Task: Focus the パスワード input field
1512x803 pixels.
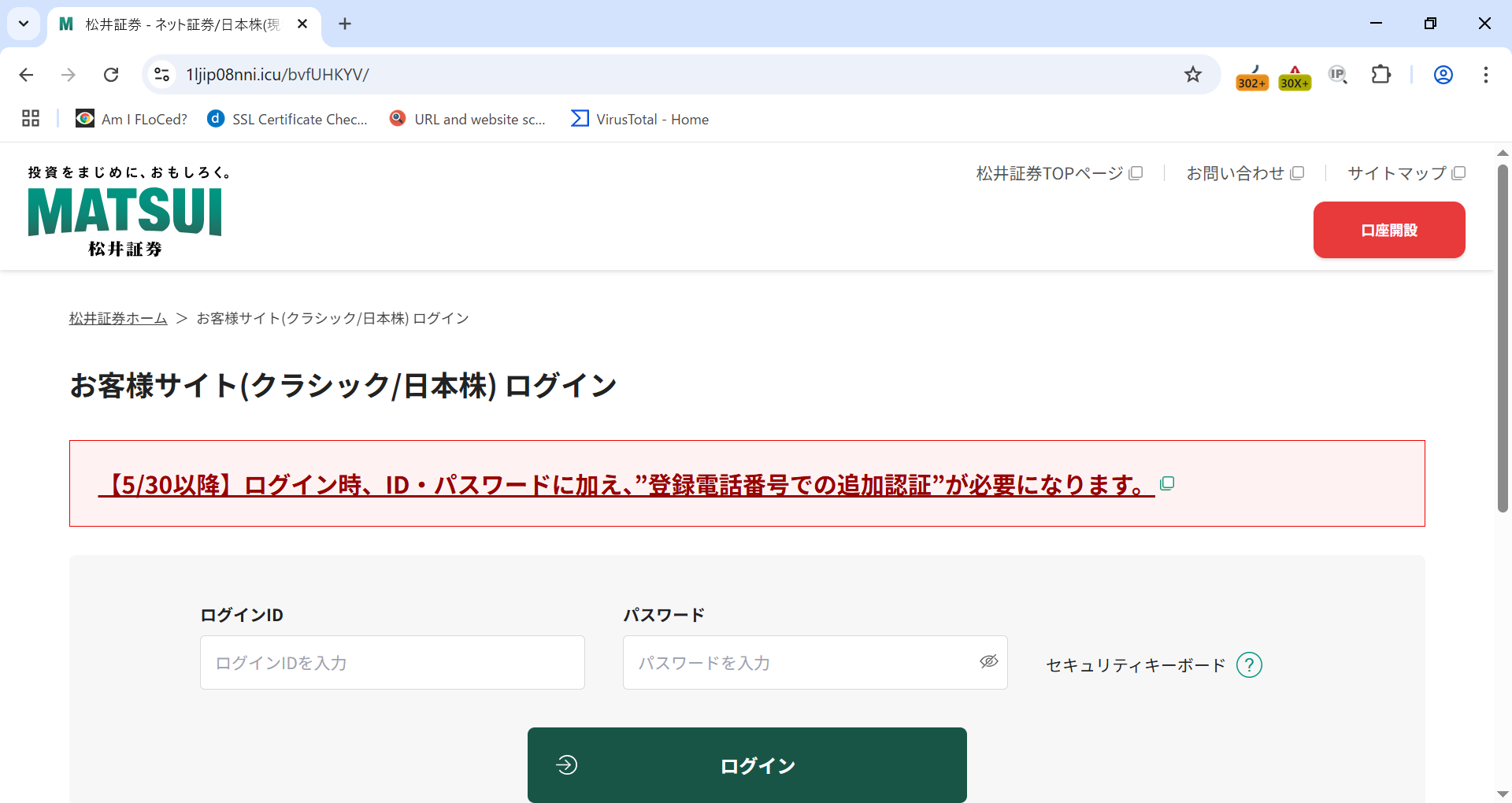Action: tap(815, 663)
